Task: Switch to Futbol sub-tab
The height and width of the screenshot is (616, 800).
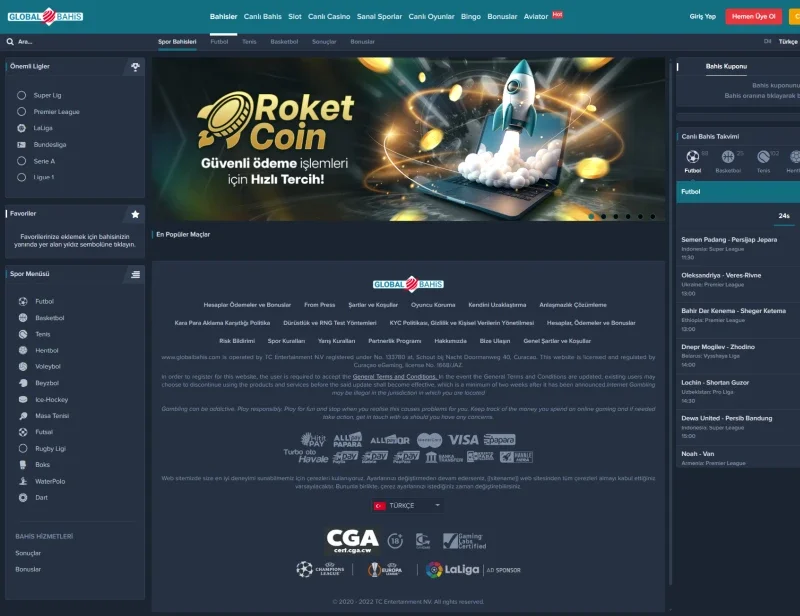Action: (x=219, y=42)
